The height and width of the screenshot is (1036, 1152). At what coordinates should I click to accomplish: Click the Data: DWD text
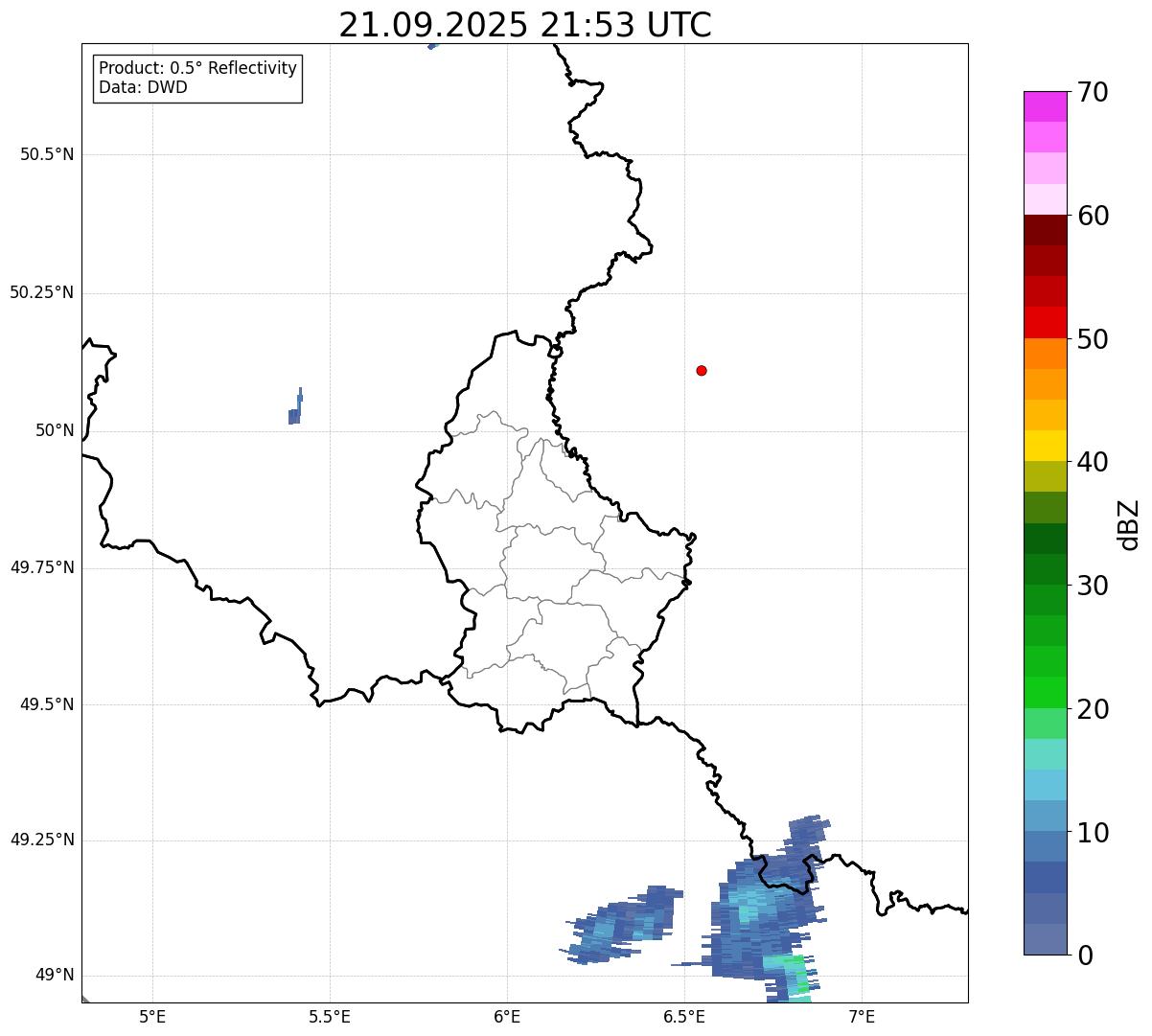[143, 87]
